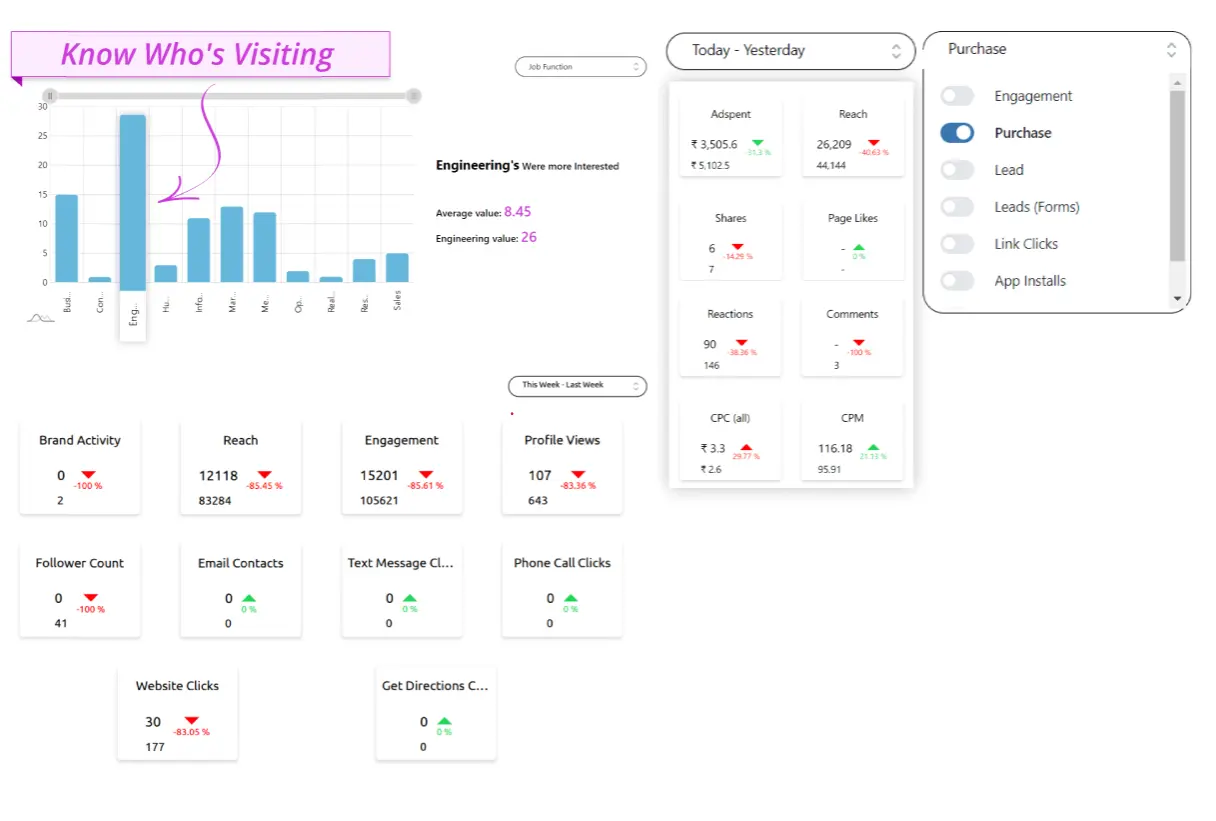Select the App Installs option in the list
Viewport: 1216px width, 821px height.
pyautogui.click(x=1030, y=281)
